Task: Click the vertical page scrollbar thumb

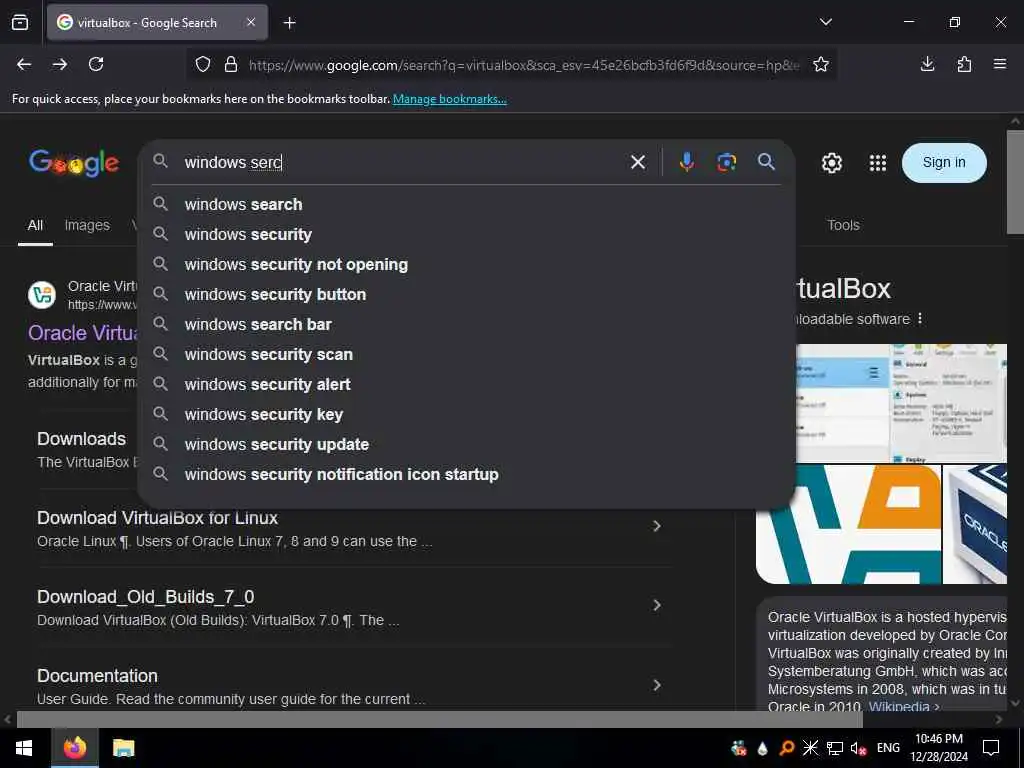Action: point(1015,182)
